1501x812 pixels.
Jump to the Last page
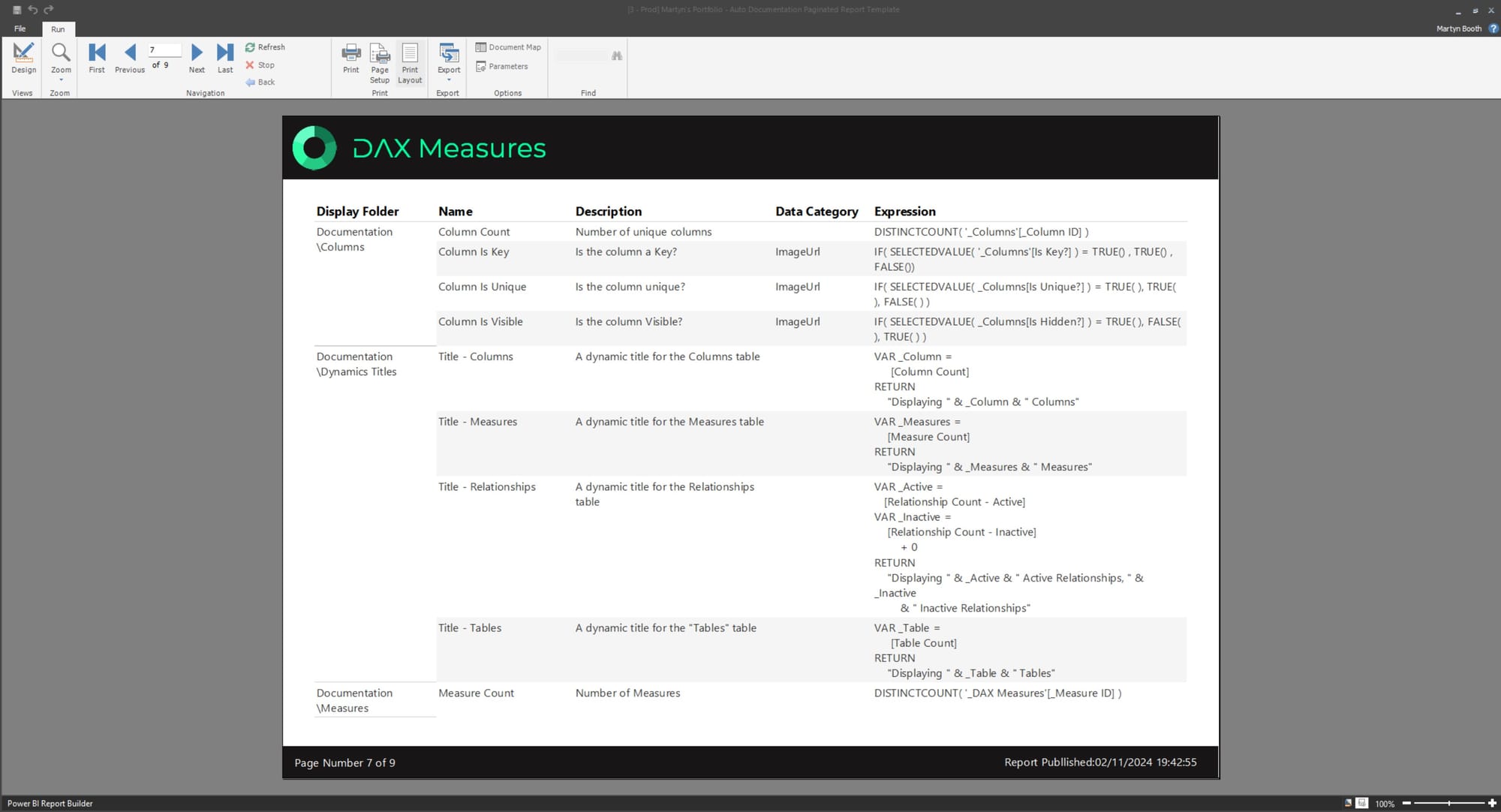pyautogui.click(x=225, y=58)
